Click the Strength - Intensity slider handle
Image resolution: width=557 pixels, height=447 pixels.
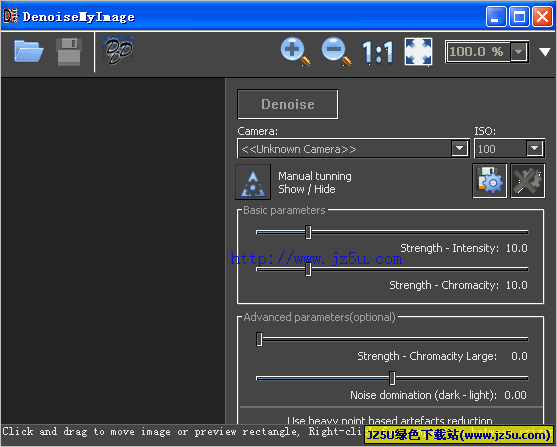click(308, 232)
